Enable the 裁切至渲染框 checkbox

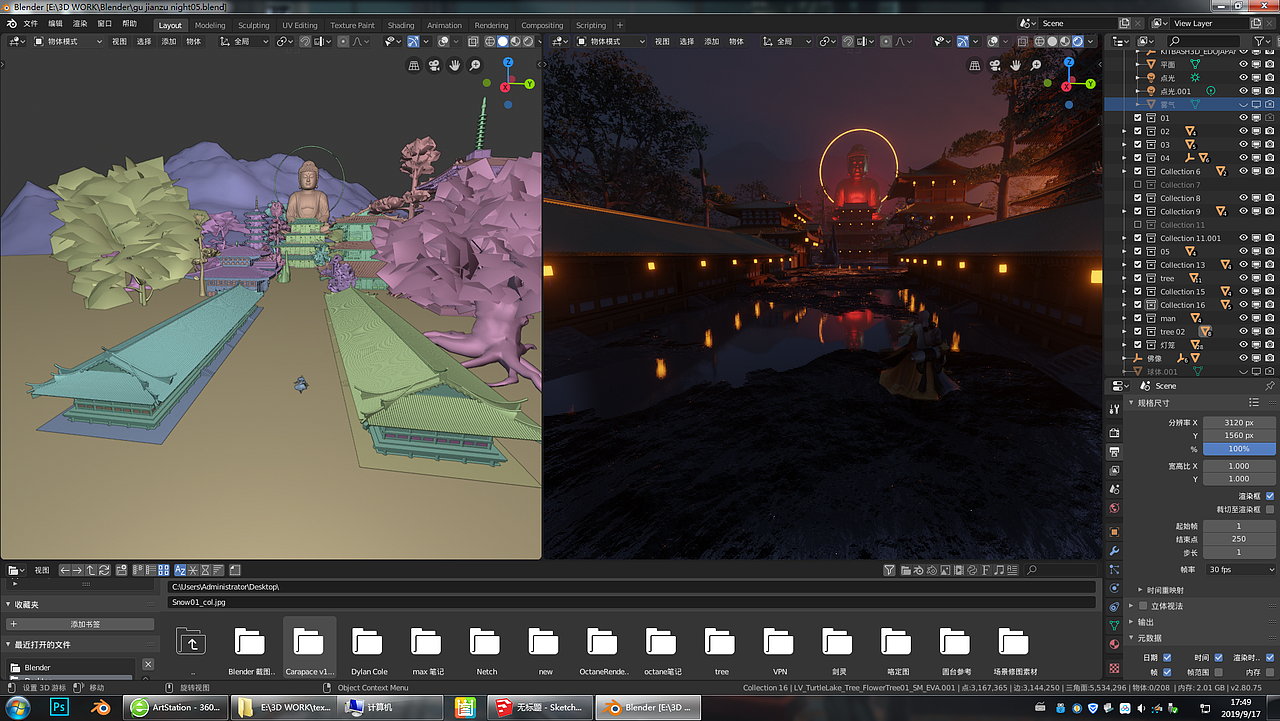[x=1270, y=509]
